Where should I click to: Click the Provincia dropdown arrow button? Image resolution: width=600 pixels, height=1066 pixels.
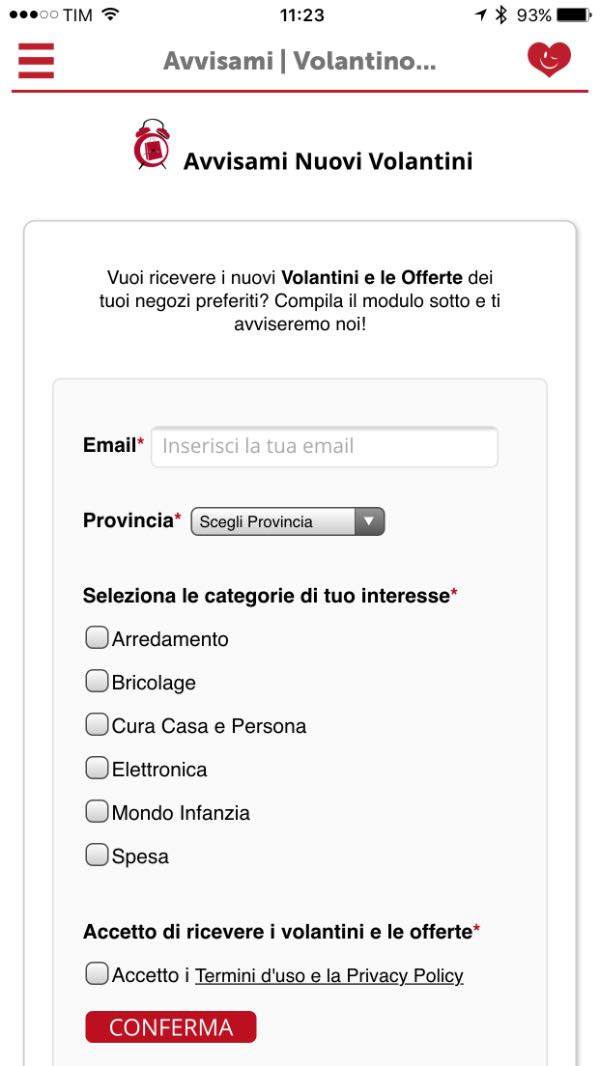click(x=369, y=522)
